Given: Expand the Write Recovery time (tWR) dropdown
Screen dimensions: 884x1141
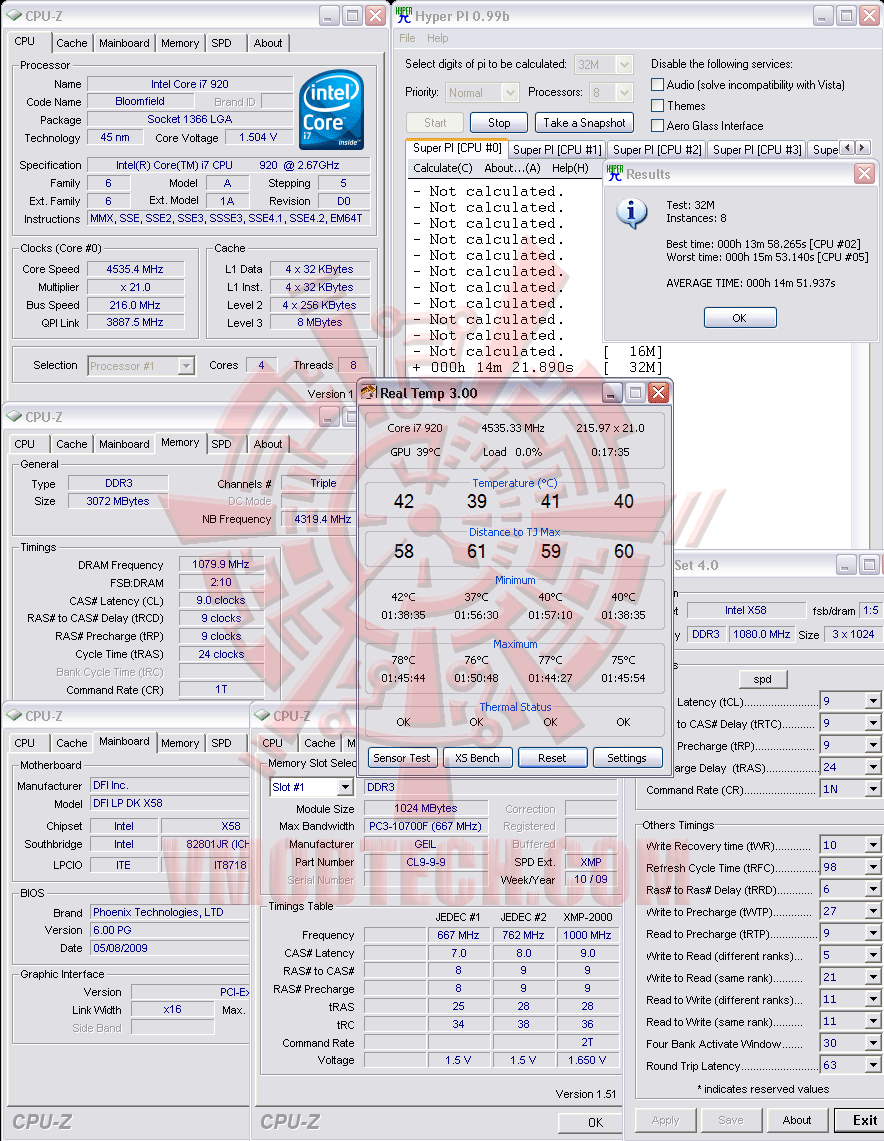Looking at the screenshot, I should [x=872, y=846].
